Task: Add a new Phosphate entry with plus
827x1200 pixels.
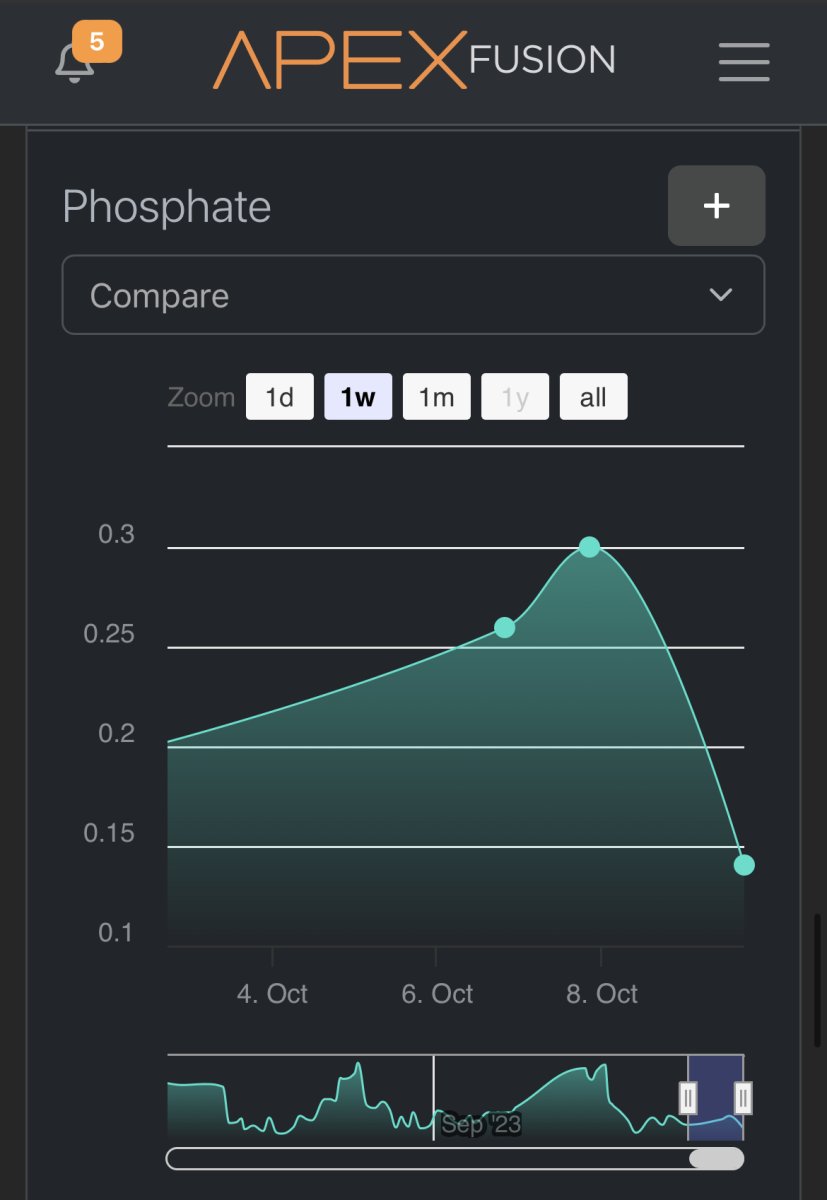Action: [716, 206]
